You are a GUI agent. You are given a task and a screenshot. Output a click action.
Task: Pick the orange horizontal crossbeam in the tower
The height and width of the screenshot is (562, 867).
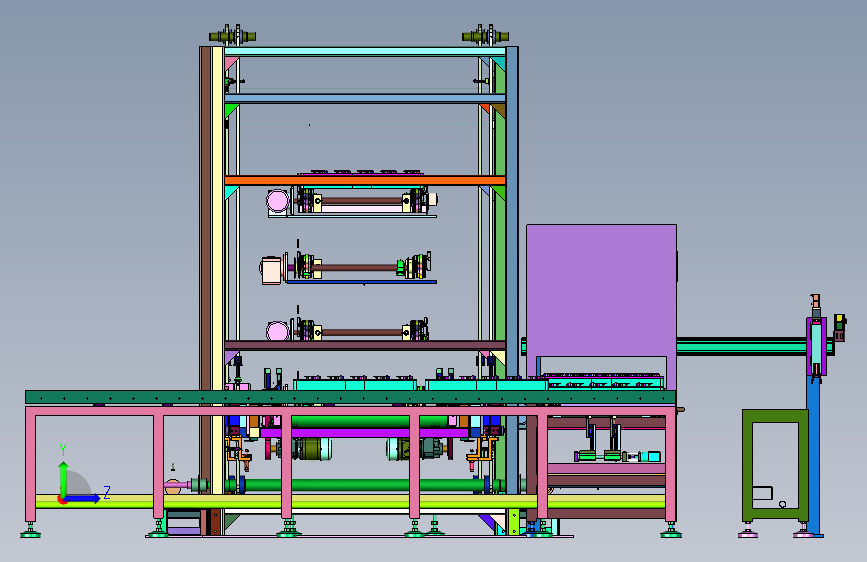coord(365,180)
